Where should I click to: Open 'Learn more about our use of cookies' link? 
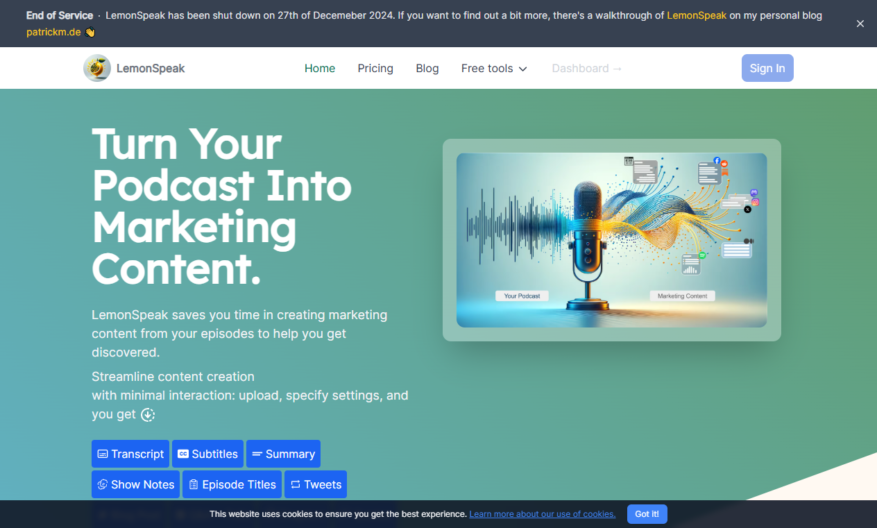(x=542, y=514)
